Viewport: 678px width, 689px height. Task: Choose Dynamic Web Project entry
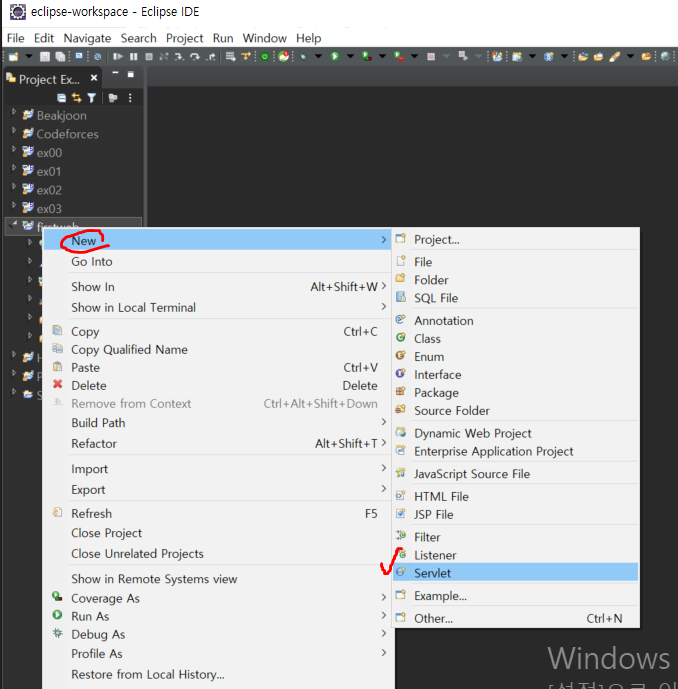pyautogui.click(x=515, y=433)
